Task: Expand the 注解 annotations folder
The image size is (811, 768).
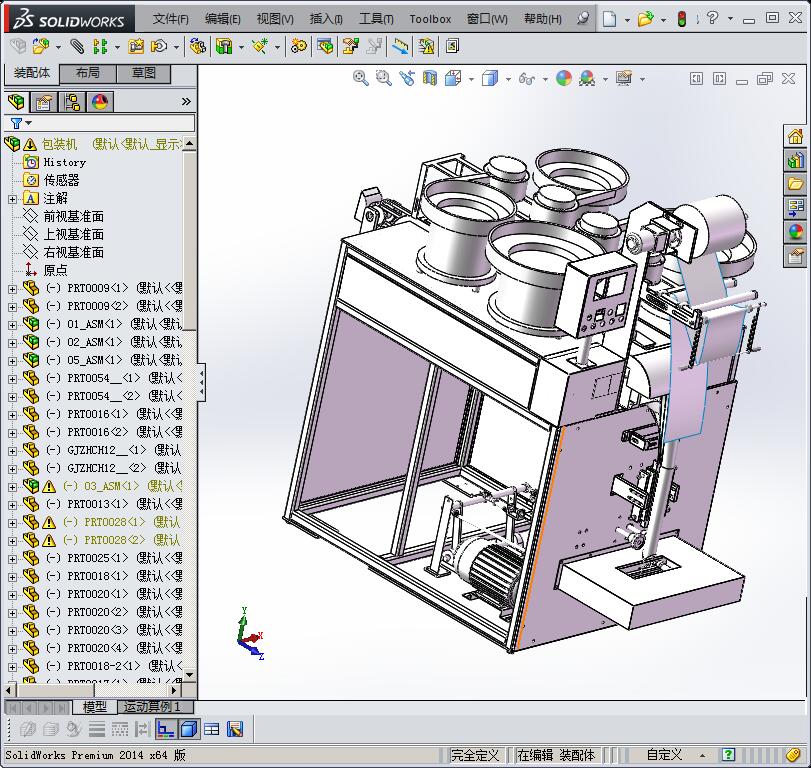Action: [x=12, y=199]
